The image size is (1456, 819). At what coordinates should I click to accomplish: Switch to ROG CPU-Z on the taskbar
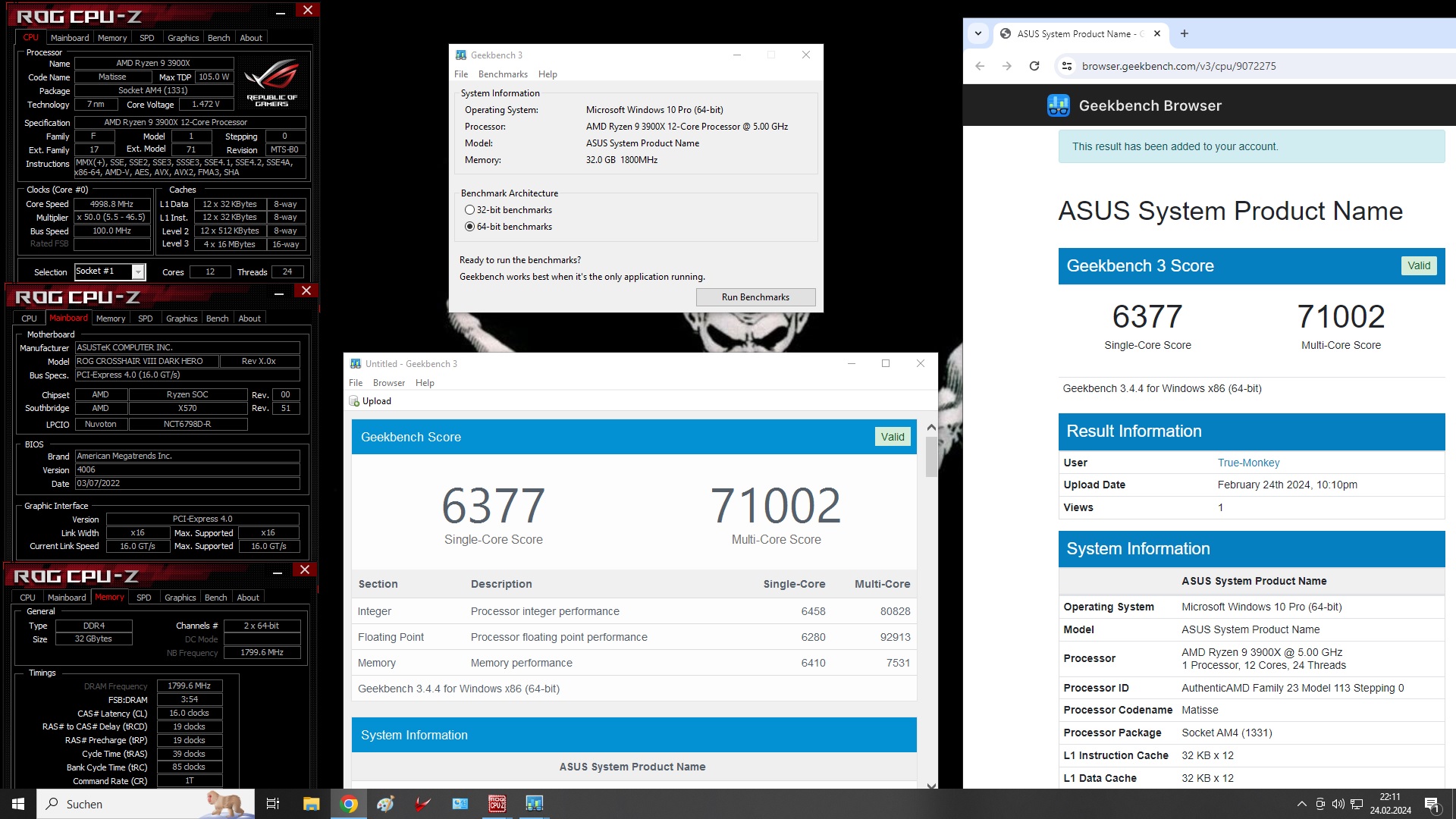[497, 804]
